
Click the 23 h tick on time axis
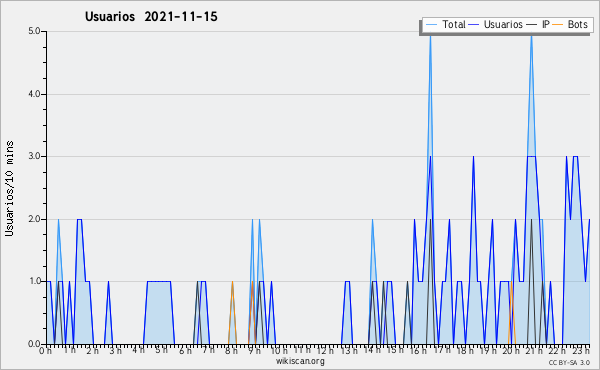[x=581, y=350]
